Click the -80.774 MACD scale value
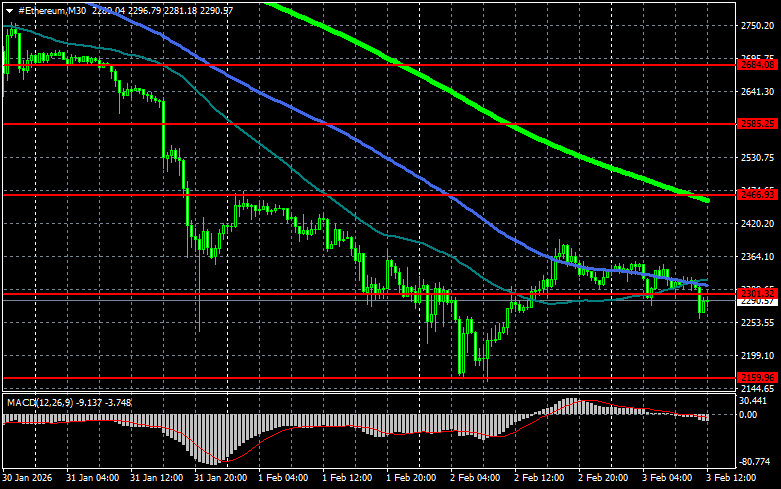Image resolution: width=781 pixels, height=489 pixels. coord(755,462)
